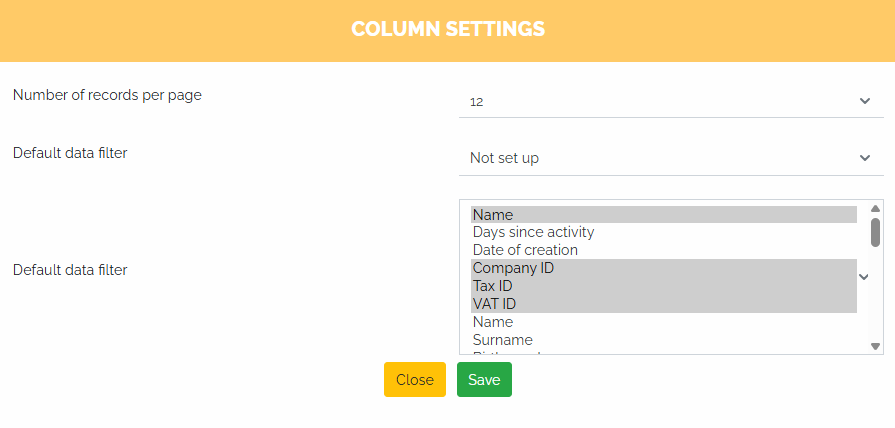Toggle the 'Tax ID' list option
The height and width of the screenshot is (428, 895).
pyautogui.click(x=663, y=286)
